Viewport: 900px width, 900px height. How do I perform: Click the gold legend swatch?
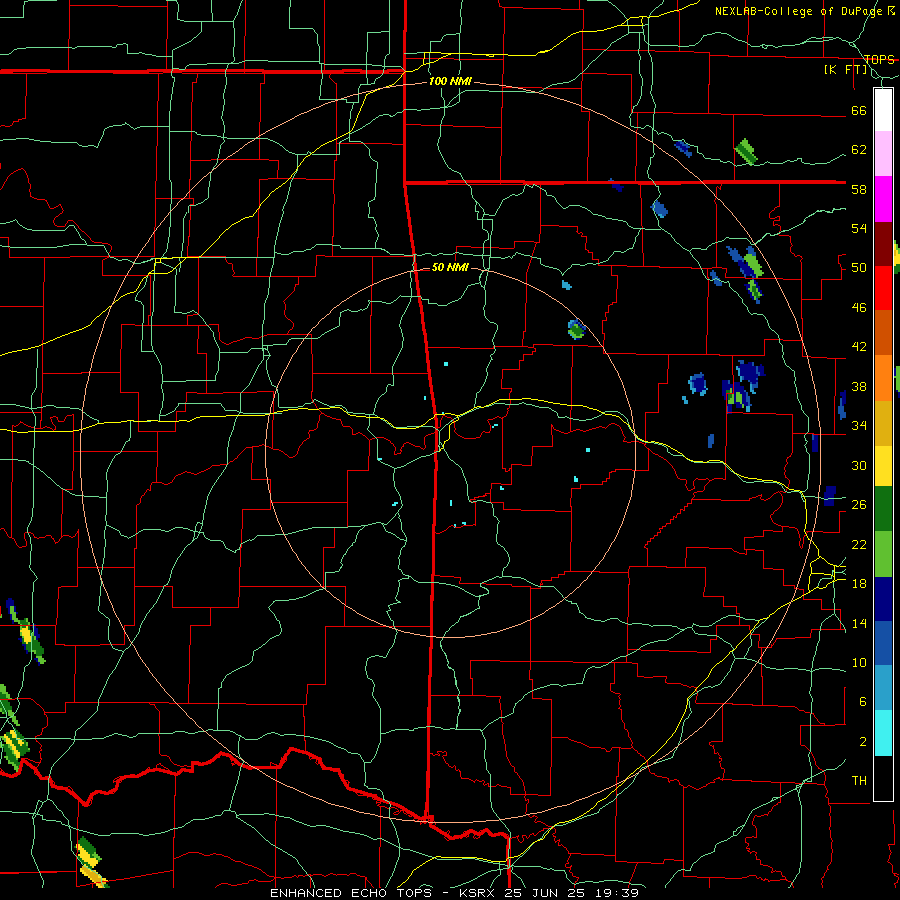(883, 422)
